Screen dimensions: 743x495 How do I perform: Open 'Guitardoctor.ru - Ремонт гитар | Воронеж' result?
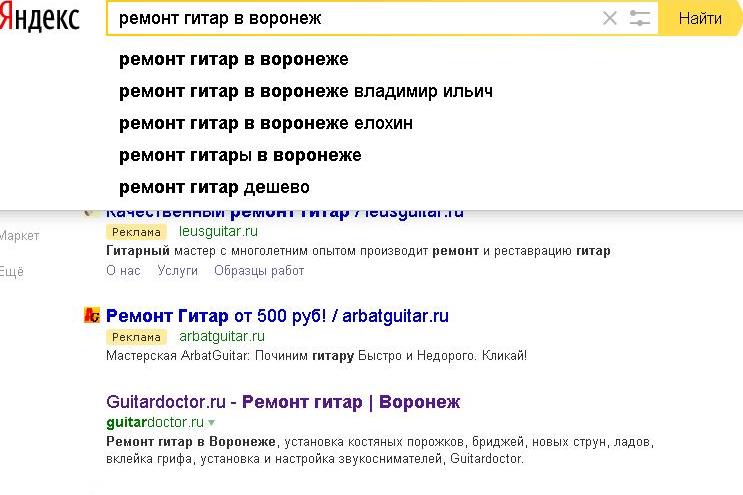(x=283, y=402)
